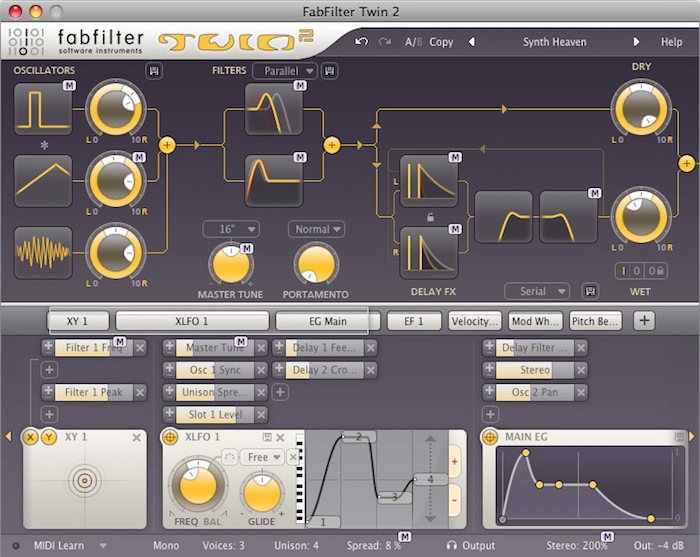Open oscillator 3 noise waveform display

tap(43, 253)
